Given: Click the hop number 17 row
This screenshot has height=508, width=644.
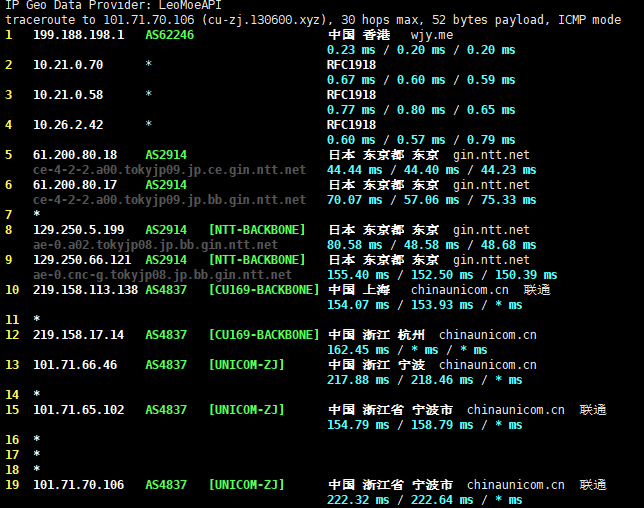Looking at the screenshot, I should [x=23, y=455].
